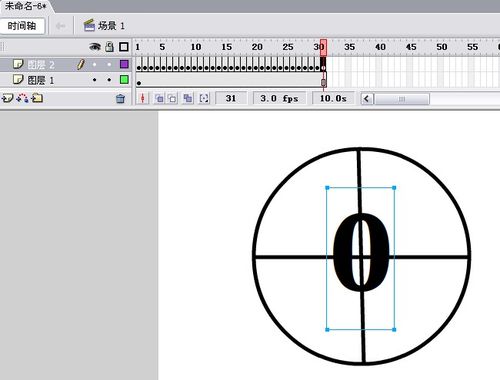This screenshot has height=380, width=500.
Task: Toggle lock all layers padlock icon
Action: [109, 47]
